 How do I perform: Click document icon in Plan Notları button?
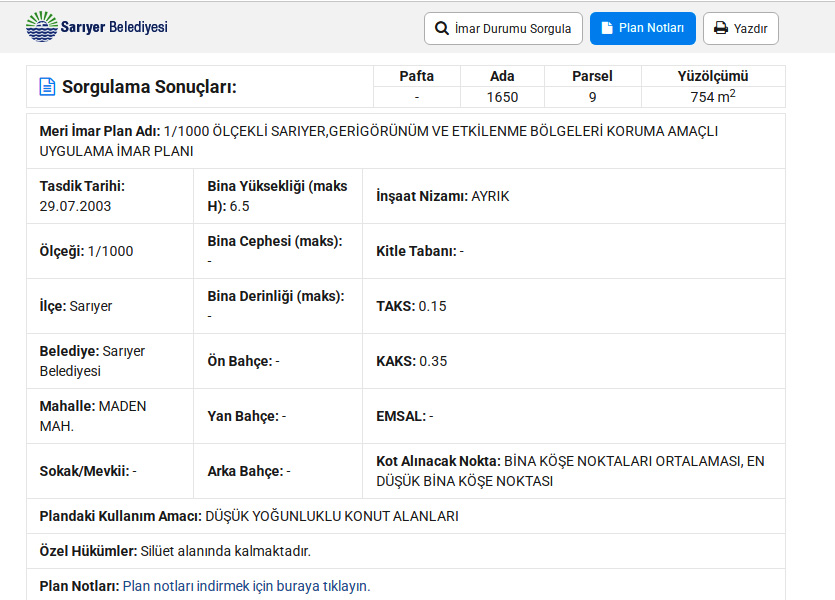(x=607, y=28)
